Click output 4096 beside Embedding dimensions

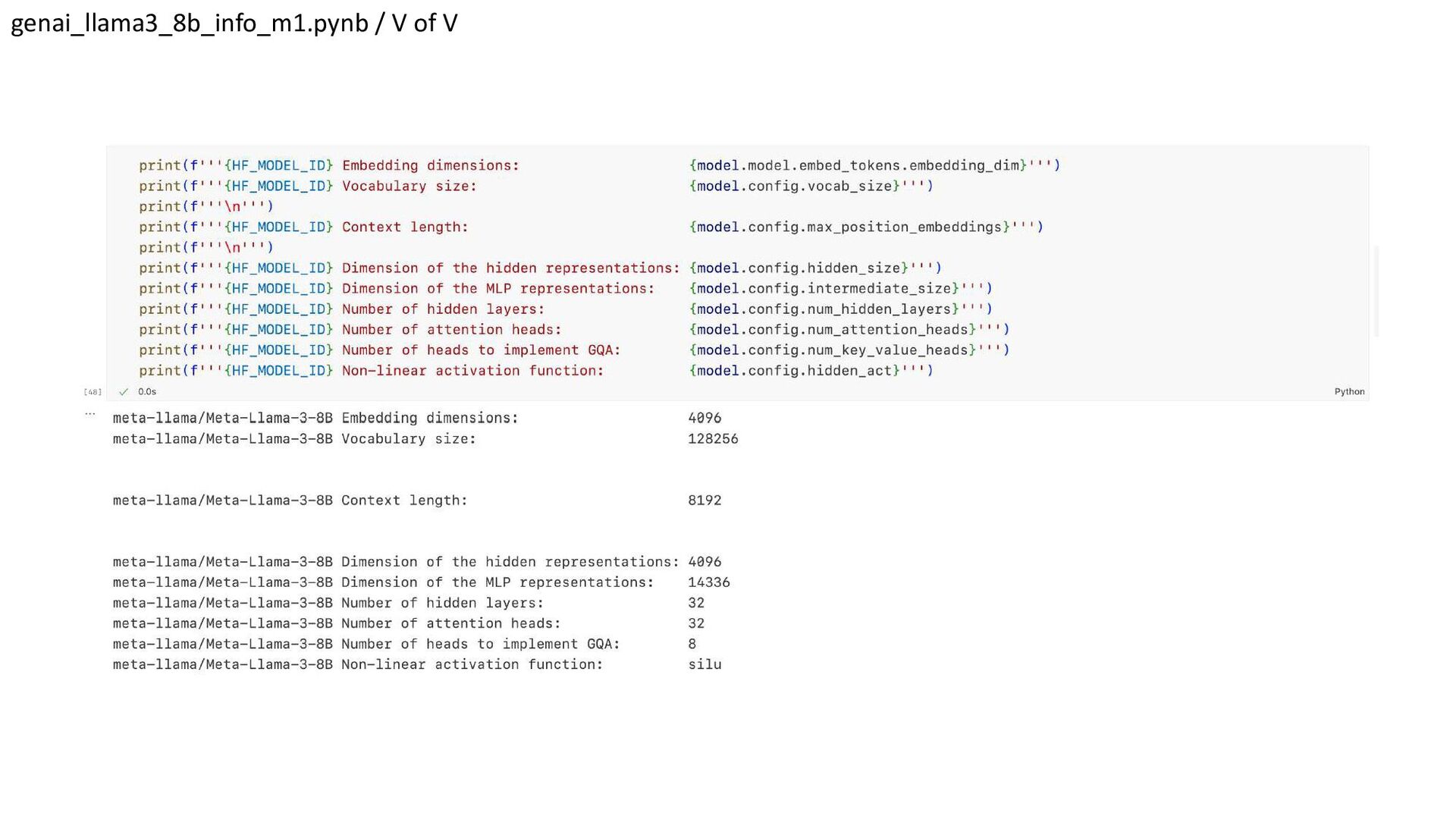[704, 418]
